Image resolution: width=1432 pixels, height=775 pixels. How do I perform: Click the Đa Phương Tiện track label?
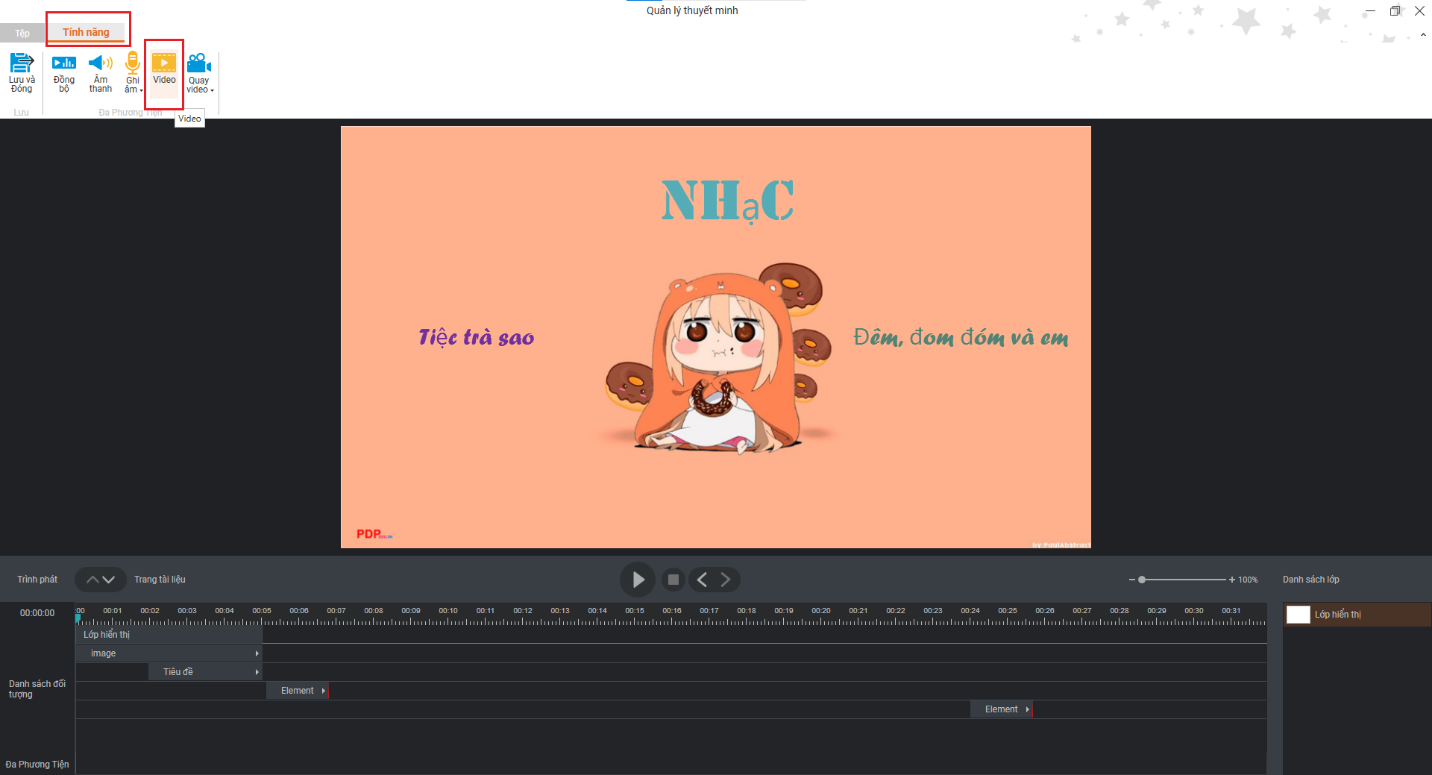point(37,765)
